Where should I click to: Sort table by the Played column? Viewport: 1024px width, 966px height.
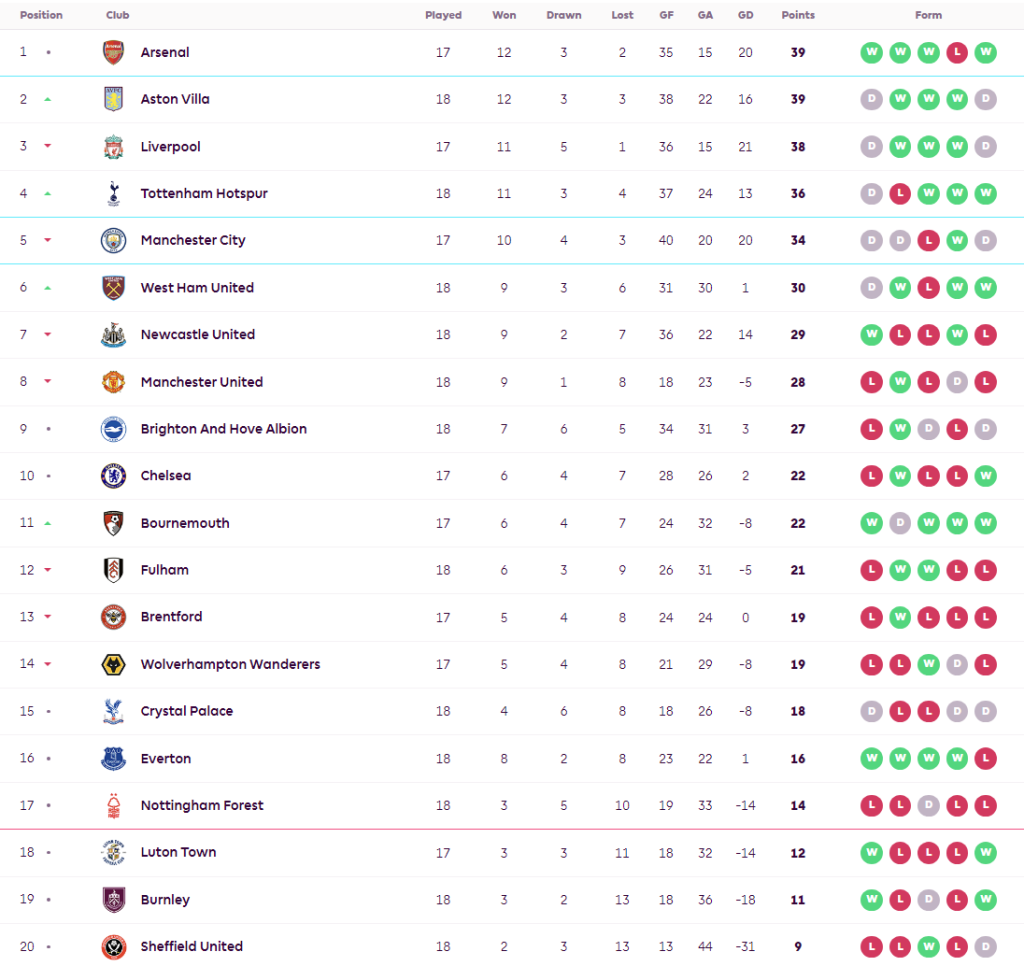pyautogui.click(x=443, y=15)
